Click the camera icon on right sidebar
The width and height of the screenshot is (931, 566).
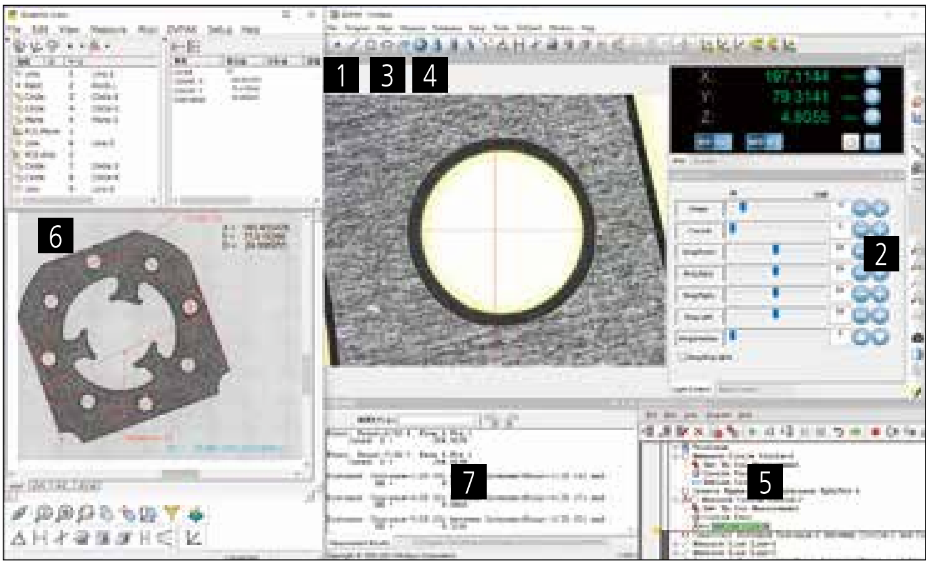click(x=918, y=338)
